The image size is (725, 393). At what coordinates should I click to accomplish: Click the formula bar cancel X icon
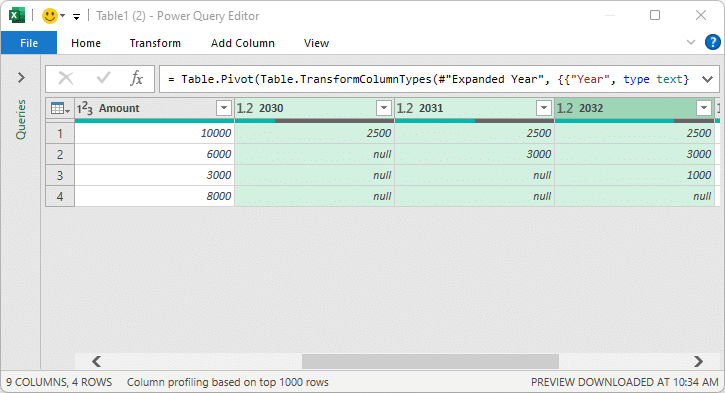66,79
